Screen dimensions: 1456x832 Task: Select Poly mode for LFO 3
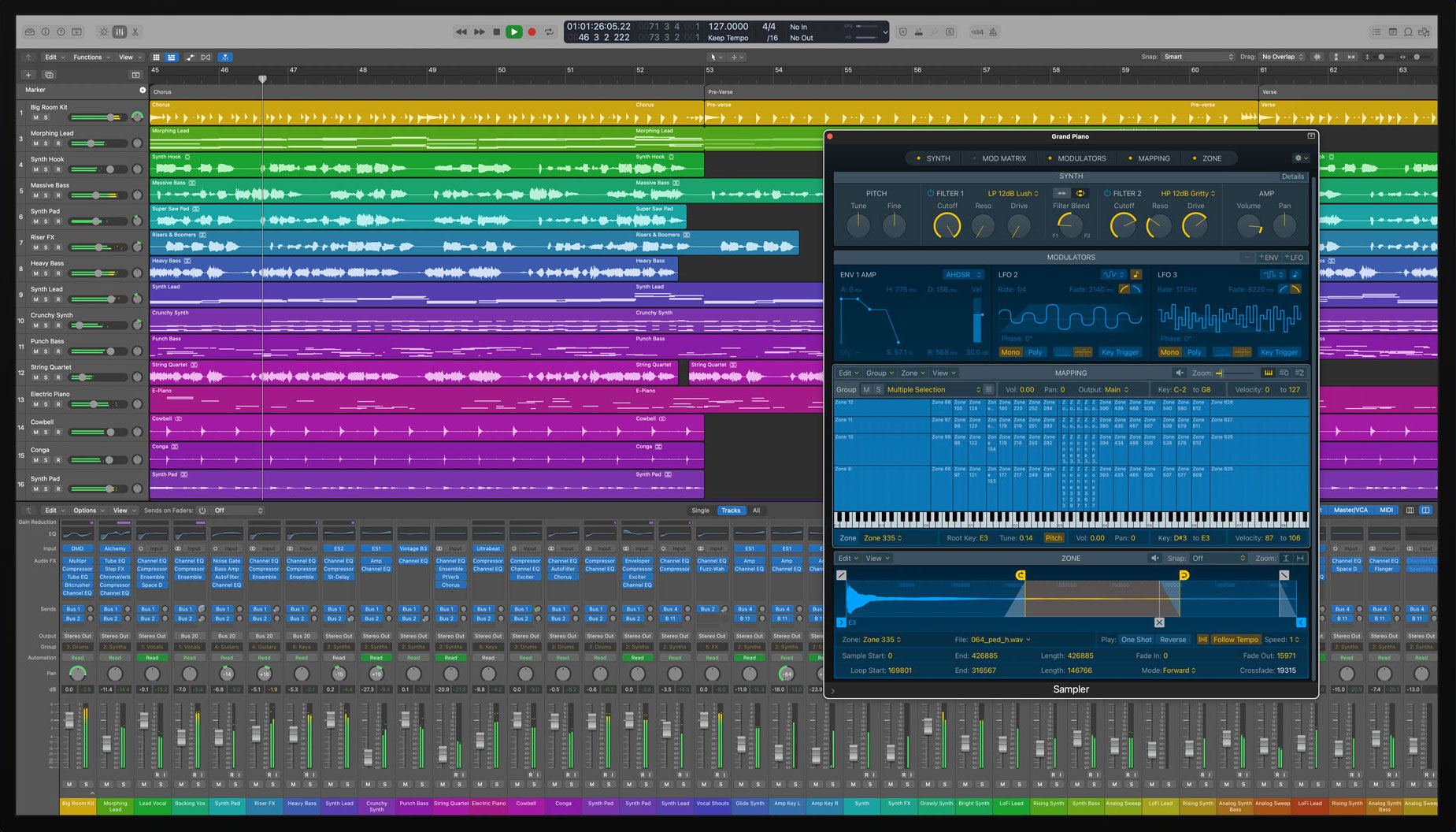[1195, 352]
